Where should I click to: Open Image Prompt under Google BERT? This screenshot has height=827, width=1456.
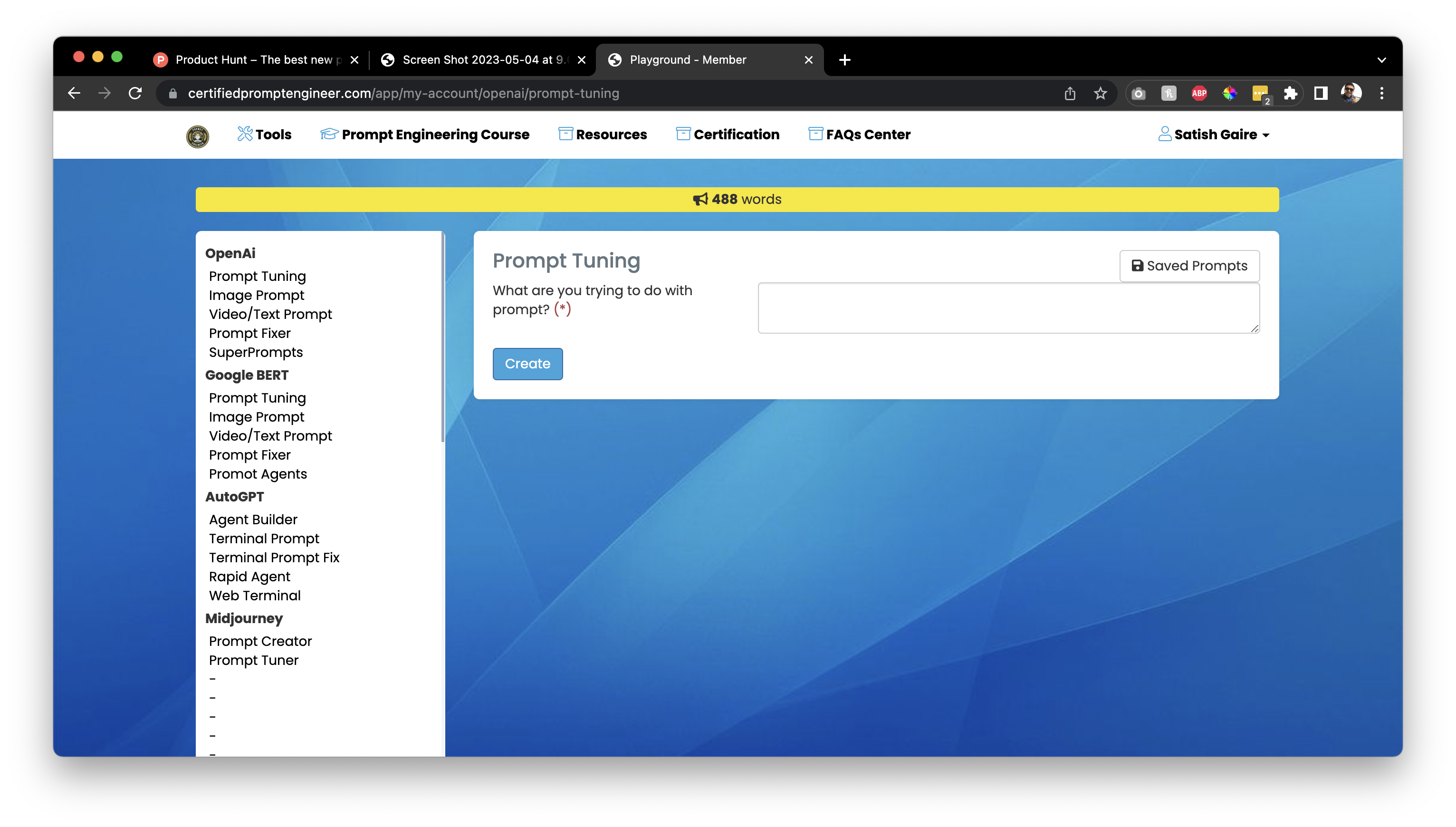(256, 417)
